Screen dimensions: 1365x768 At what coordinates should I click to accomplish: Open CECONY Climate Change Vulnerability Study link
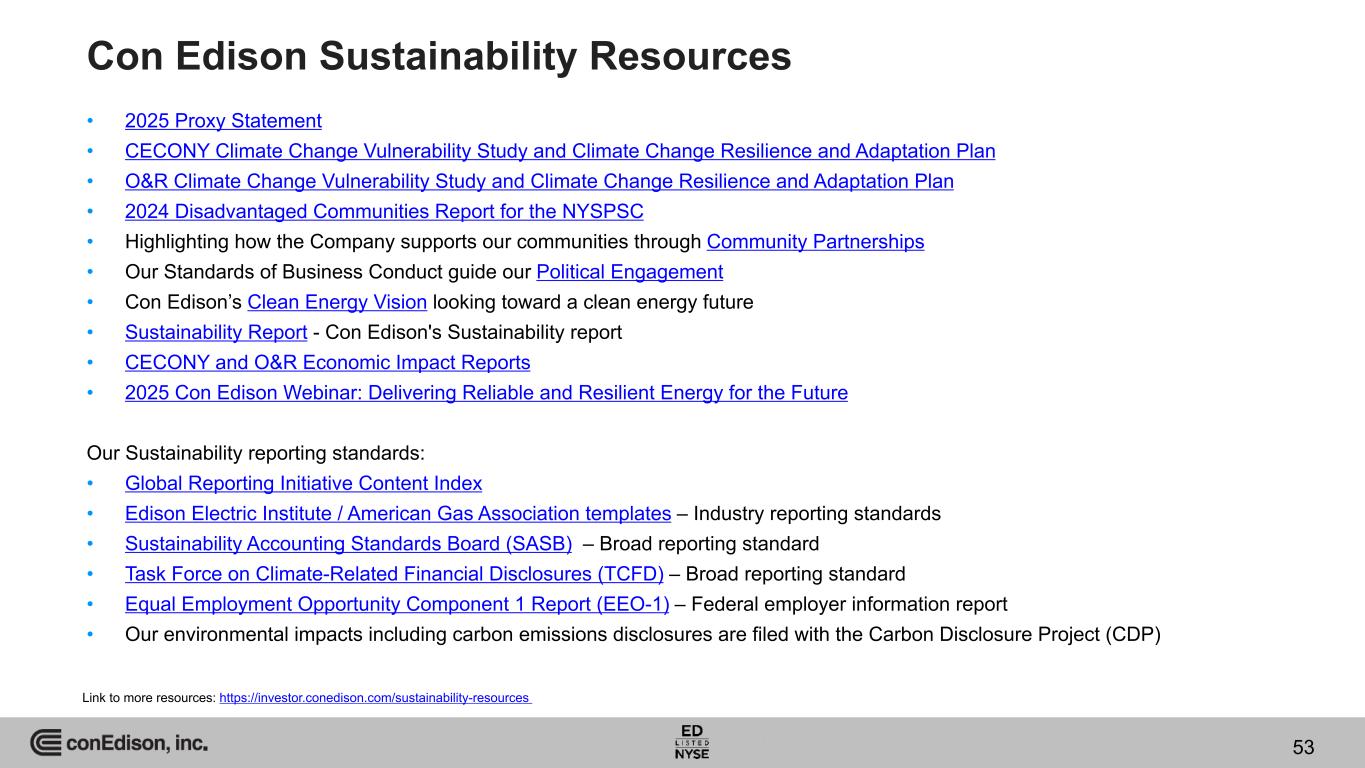click(x=559, y=151)
